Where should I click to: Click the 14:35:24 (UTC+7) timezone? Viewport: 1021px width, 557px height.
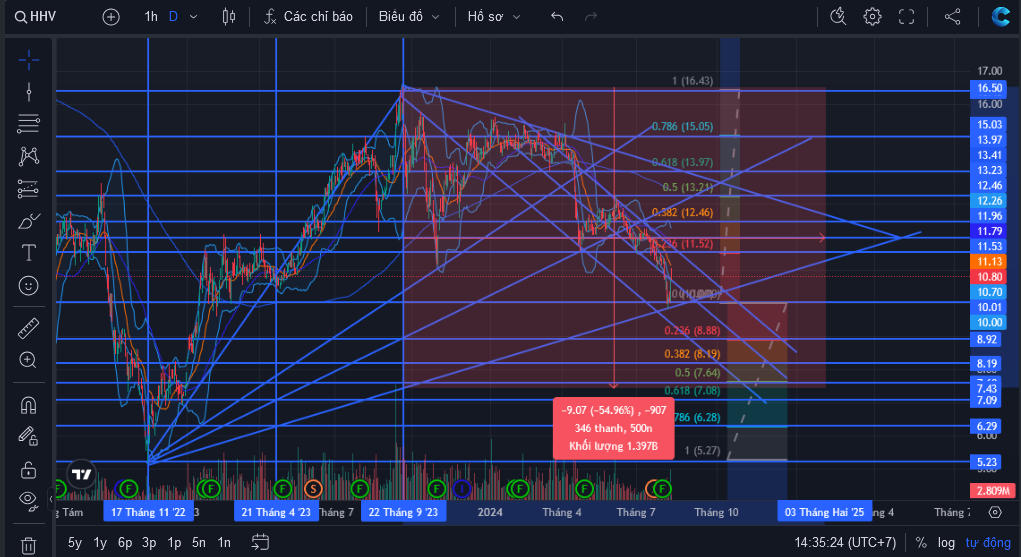[x=845, y=543]
